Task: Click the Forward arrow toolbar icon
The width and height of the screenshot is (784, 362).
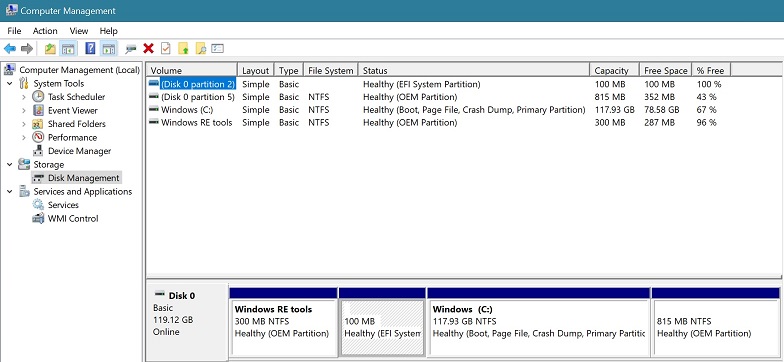Action: [27, 48]
